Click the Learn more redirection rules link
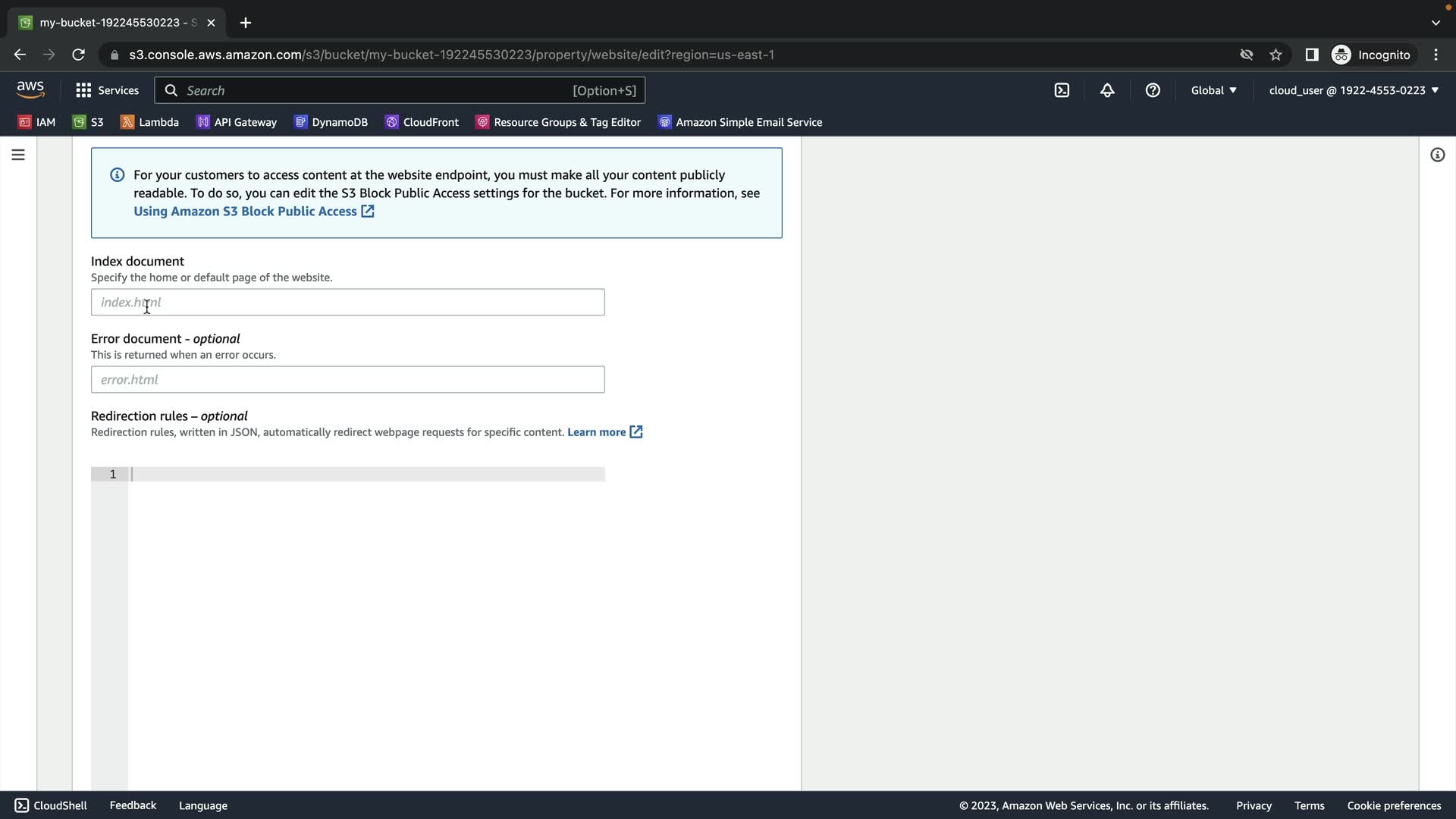This screenshot has width=1456, height=819. tap(597, 432)
